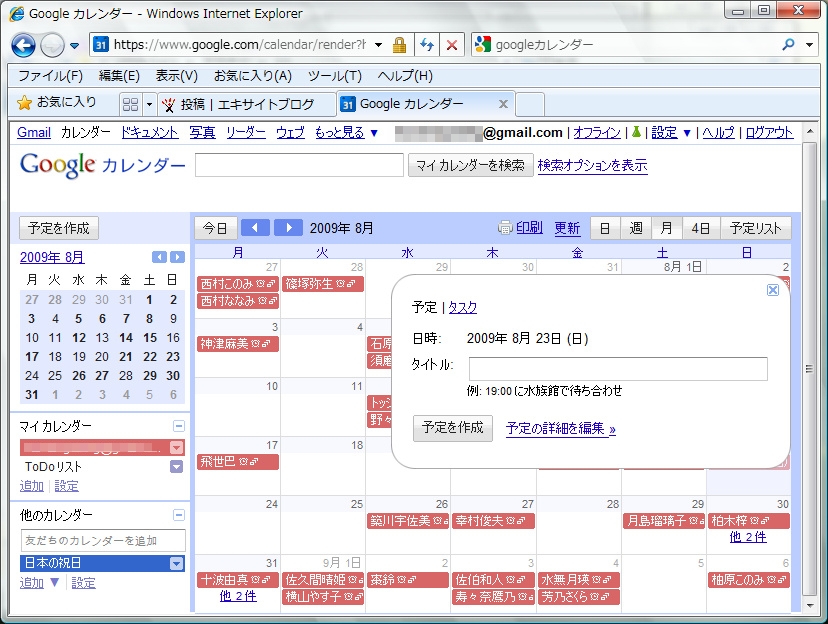This screenshot has width=828, height=624.
Task: Click 検索オプションを表示 link
Action: 592,166
